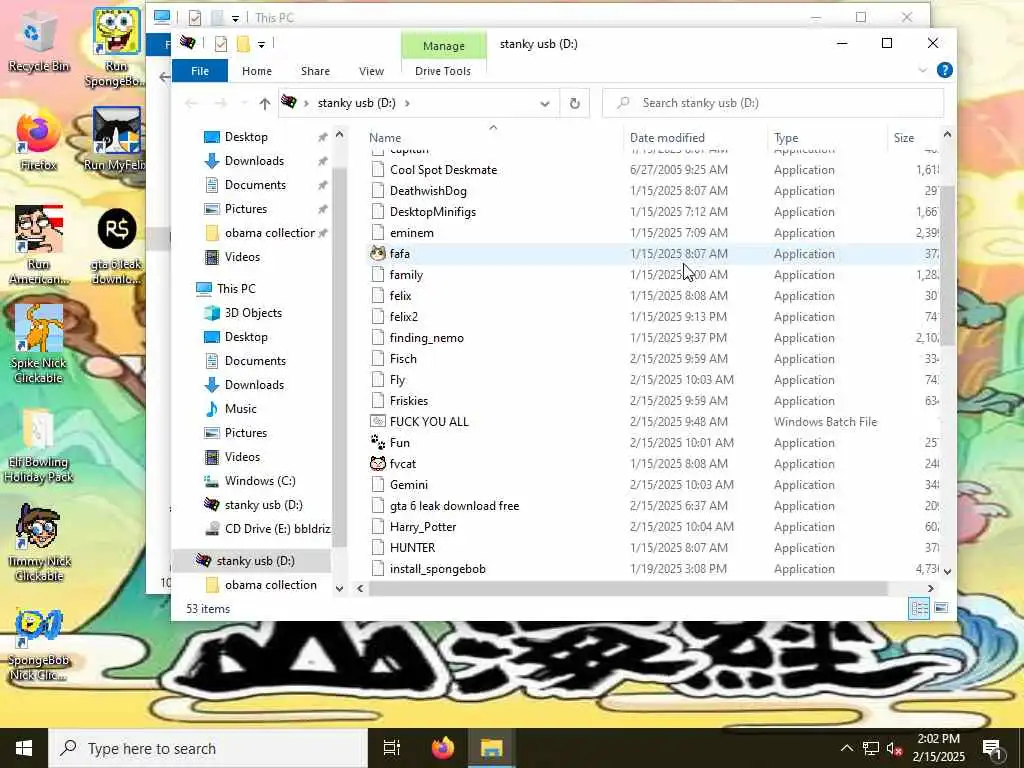The height and width of the screenshot is (768, 1024).
Task: Launch Run MyFelix desktop shortcut
Action: coord(116,139)
